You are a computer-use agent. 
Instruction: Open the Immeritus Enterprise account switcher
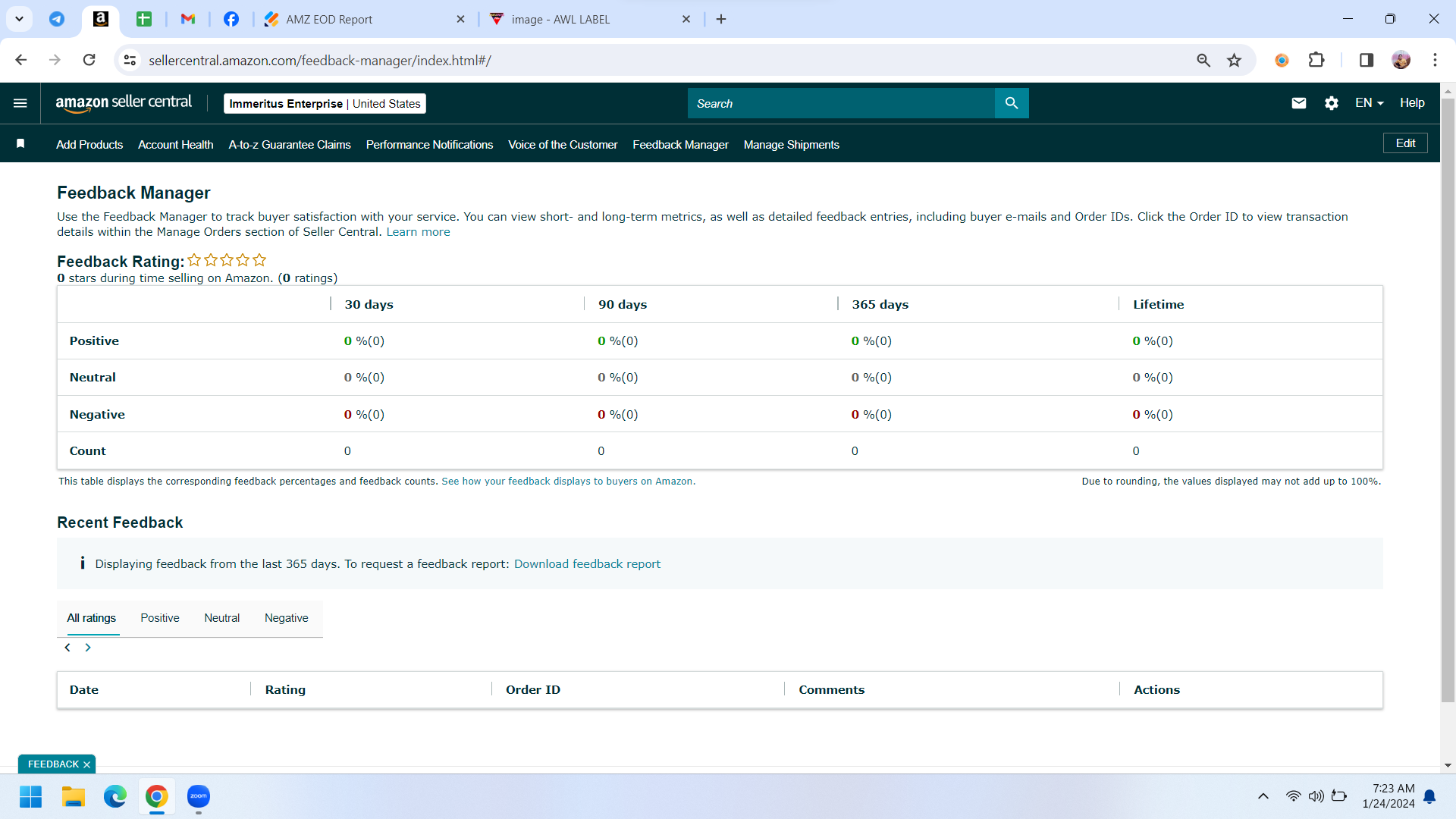pos(325,104)
